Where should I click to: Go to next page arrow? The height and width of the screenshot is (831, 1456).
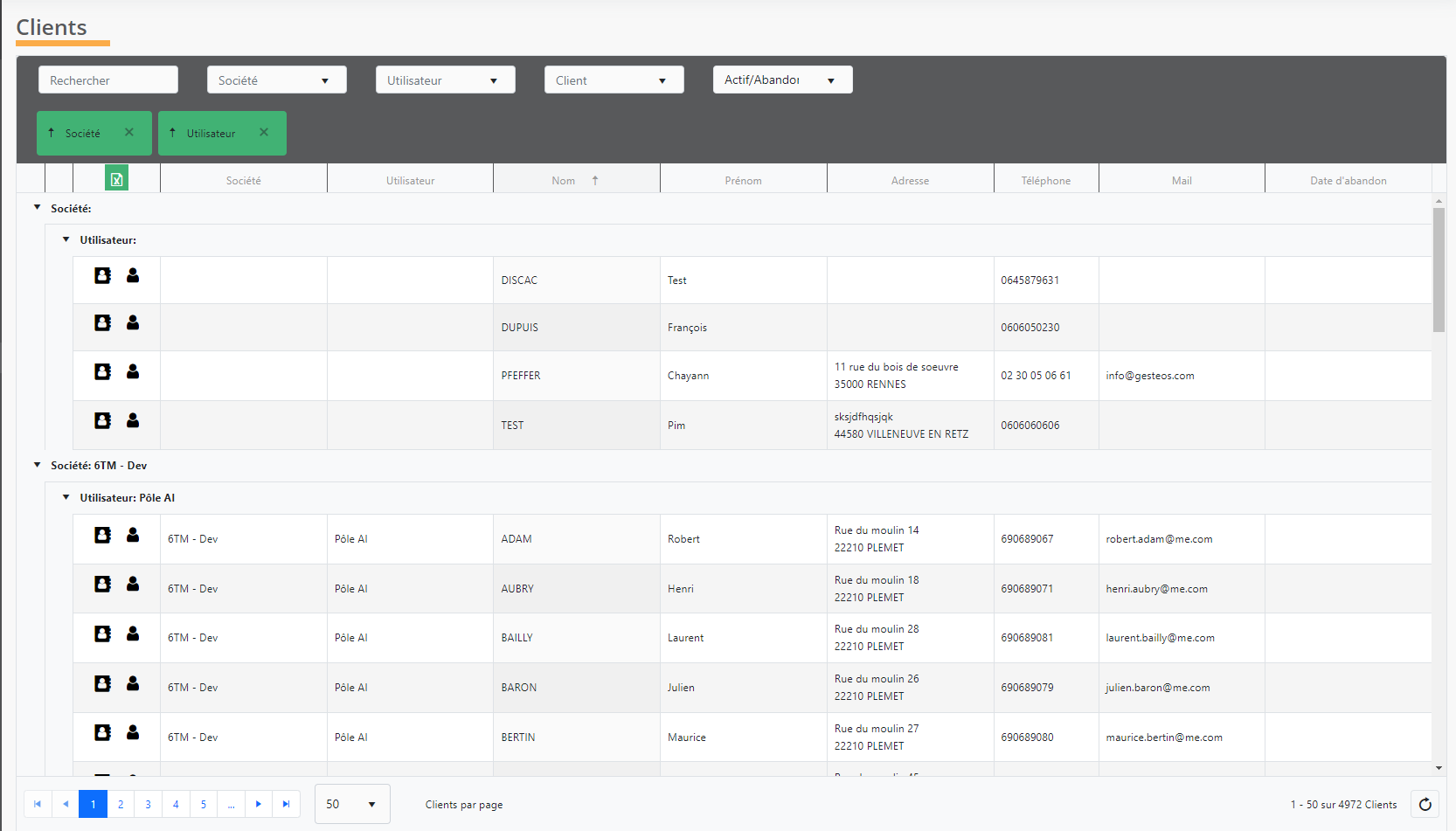pyautogui.click(x=259, y=804)
